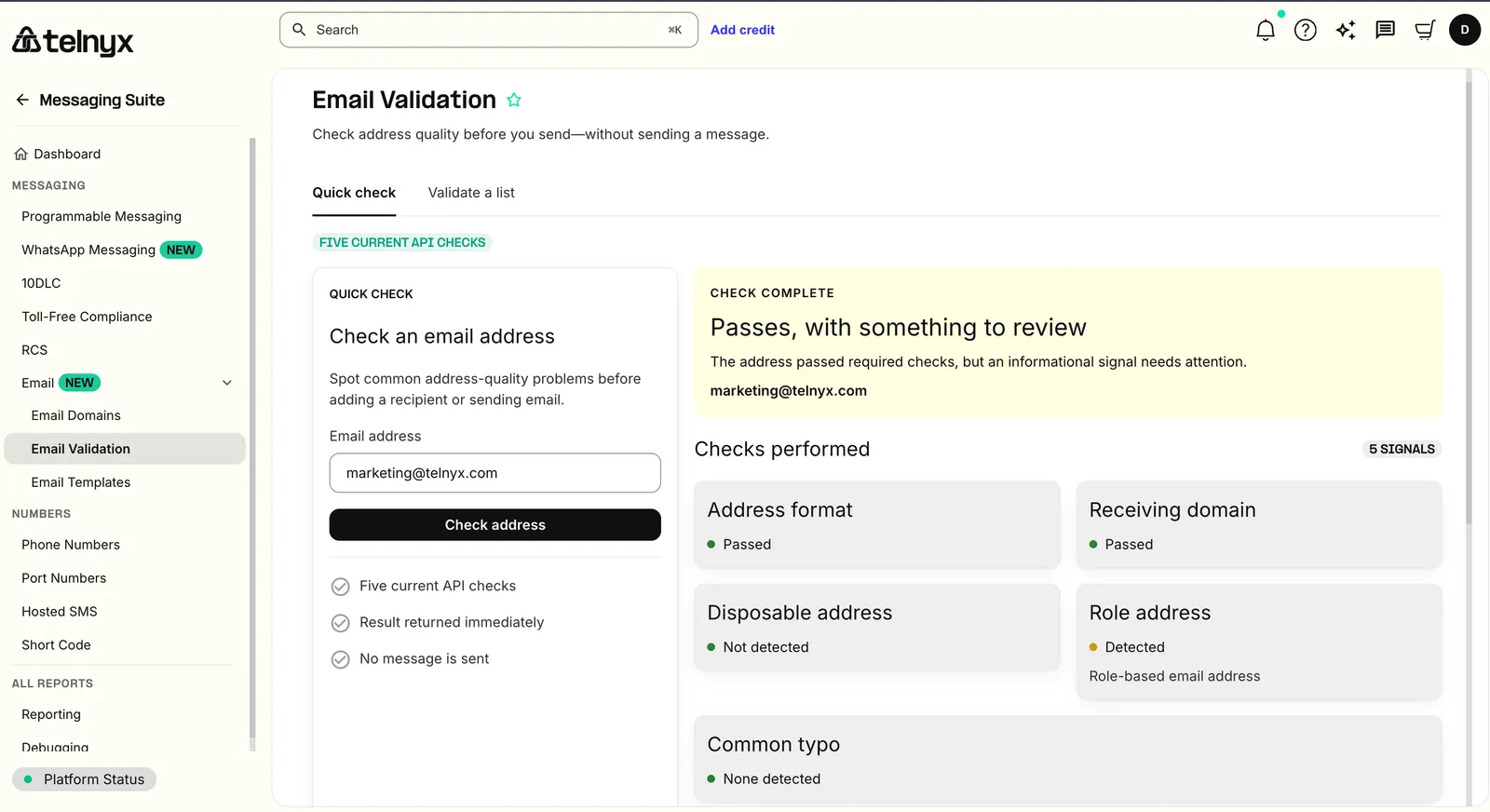Open the user profile avatar D
Viewport: 1490px width, 812px height.
(1465, 30)
